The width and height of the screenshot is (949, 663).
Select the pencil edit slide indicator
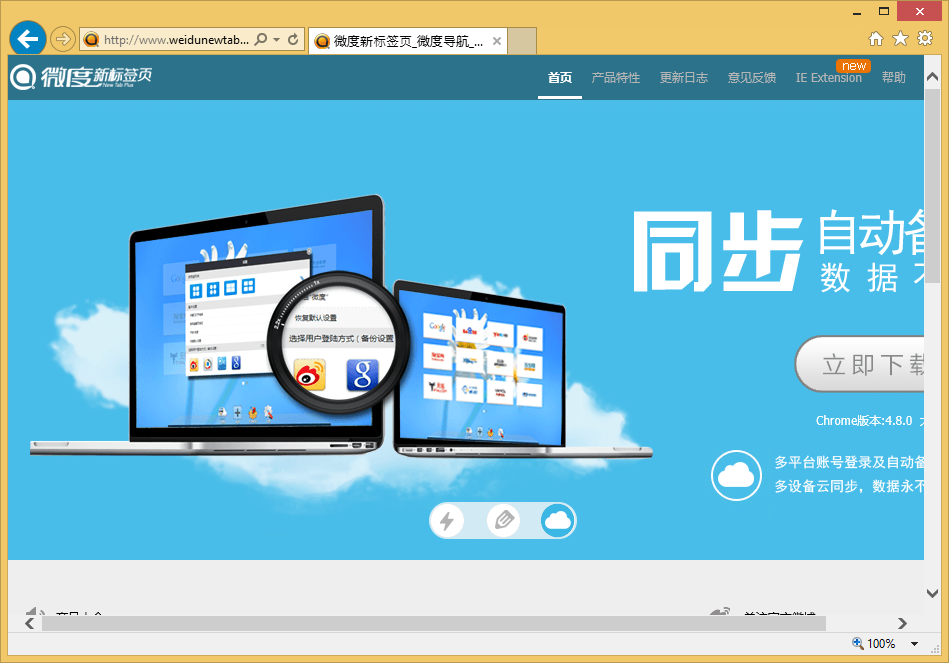pos(504,520)
